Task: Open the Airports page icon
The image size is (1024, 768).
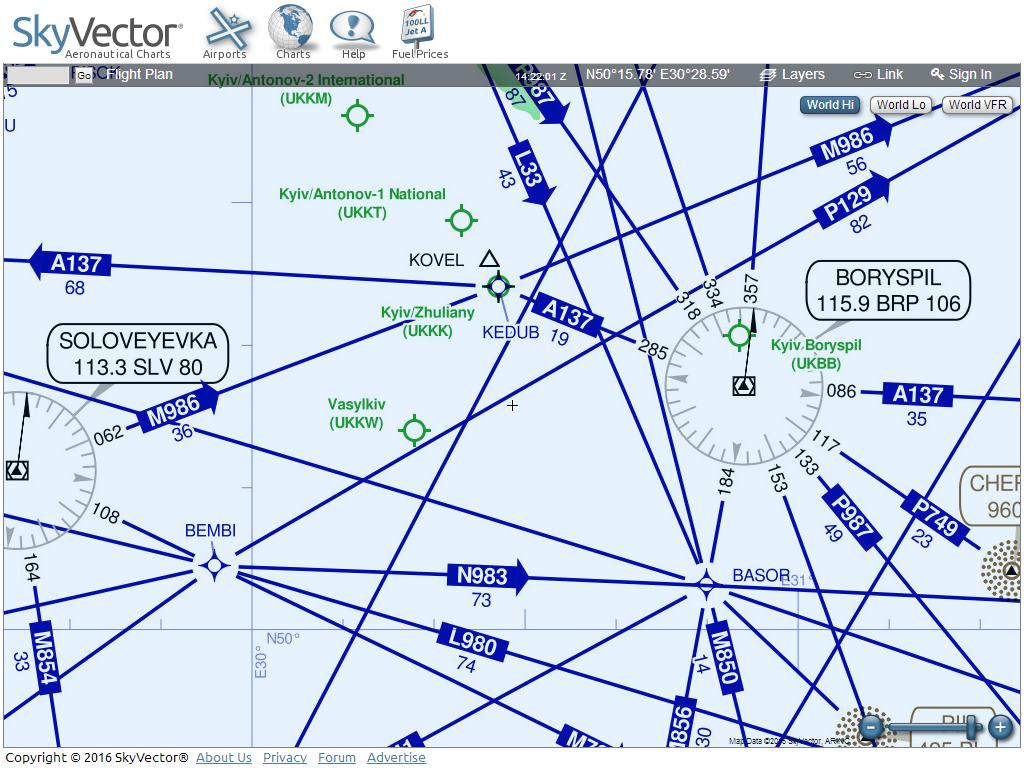Action: [225, 32]
